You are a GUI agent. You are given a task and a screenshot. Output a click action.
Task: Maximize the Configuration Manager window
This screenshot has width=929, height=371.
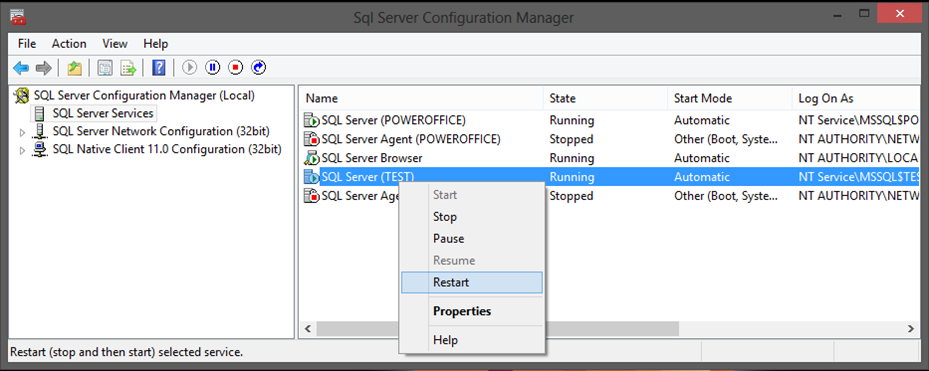(864, 14)
